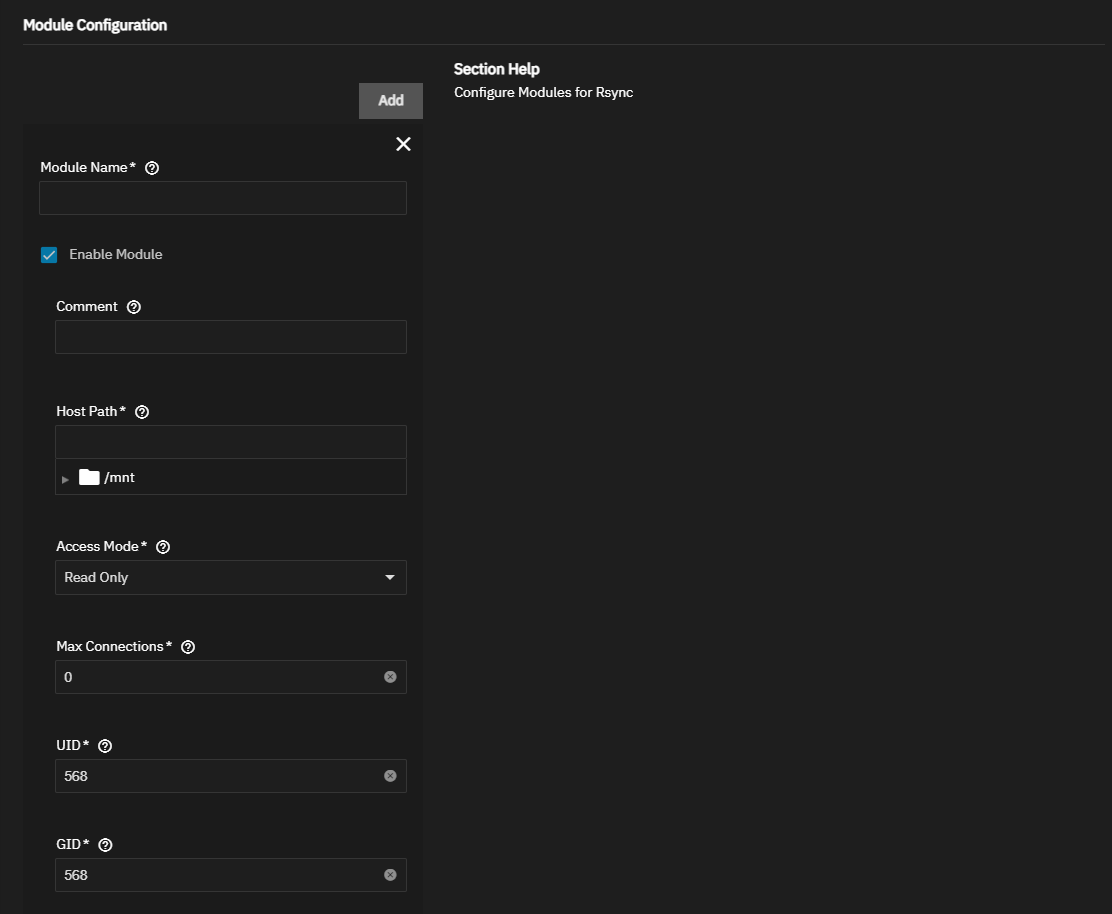Clear the UID field value
1112x914 pixels.
click(x=390, y=776)
